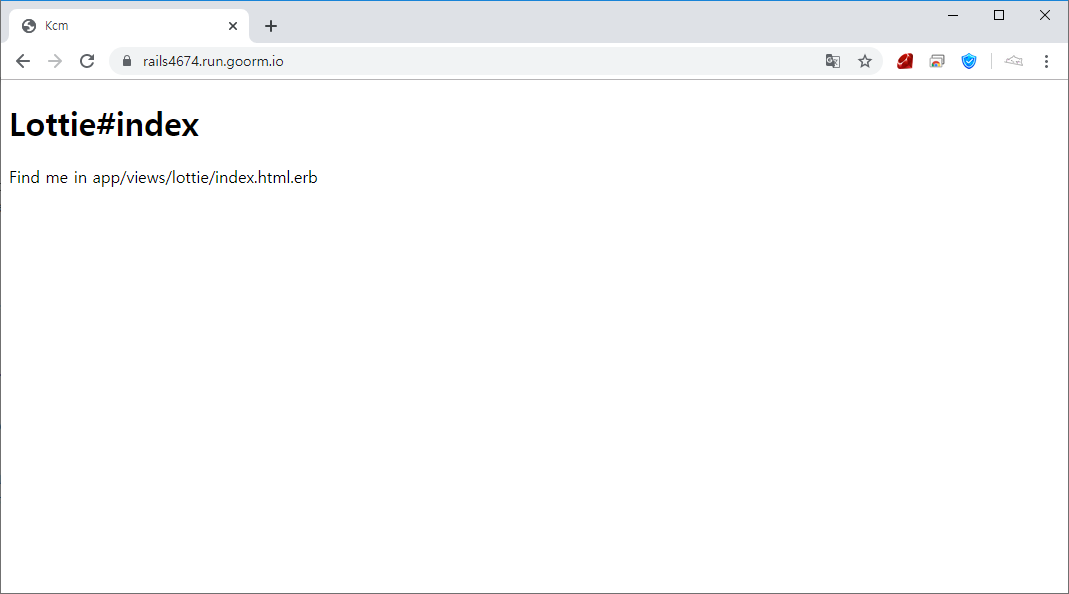The height and width of the screenshot is (594, 1069).
Task: Reload the current page
Action: [x=87, y=61]
